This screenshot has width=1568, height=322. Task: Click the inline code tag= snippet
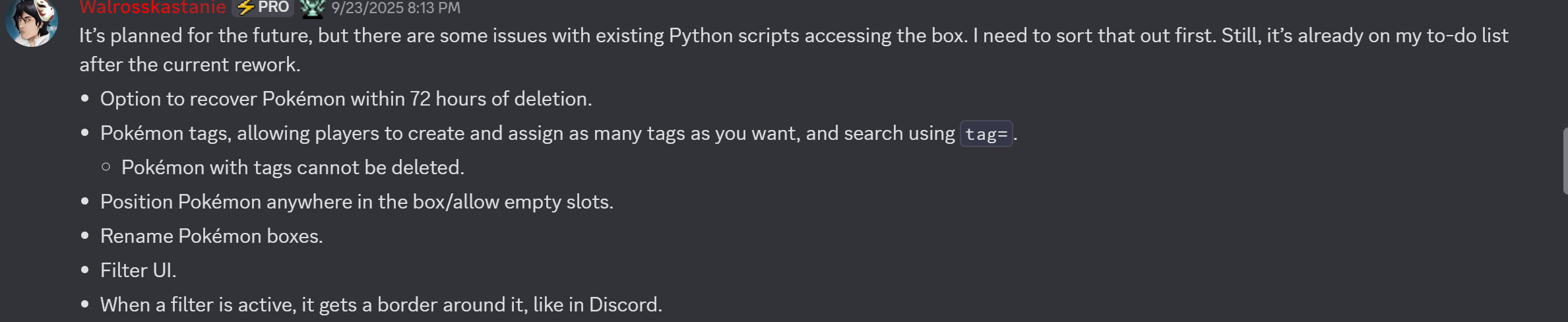(x=986, y=134)
